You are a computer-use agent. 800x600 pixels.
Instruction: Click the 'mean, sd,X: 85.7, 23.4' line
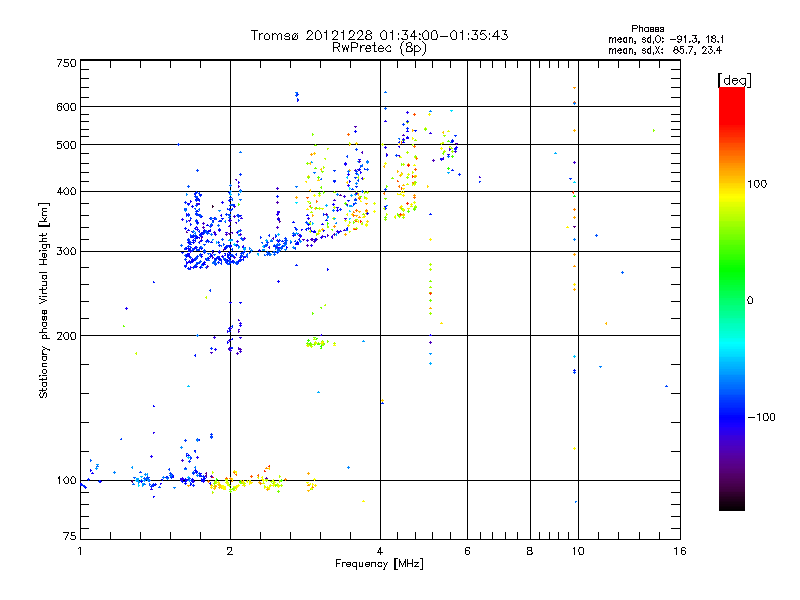click(665, 50)
